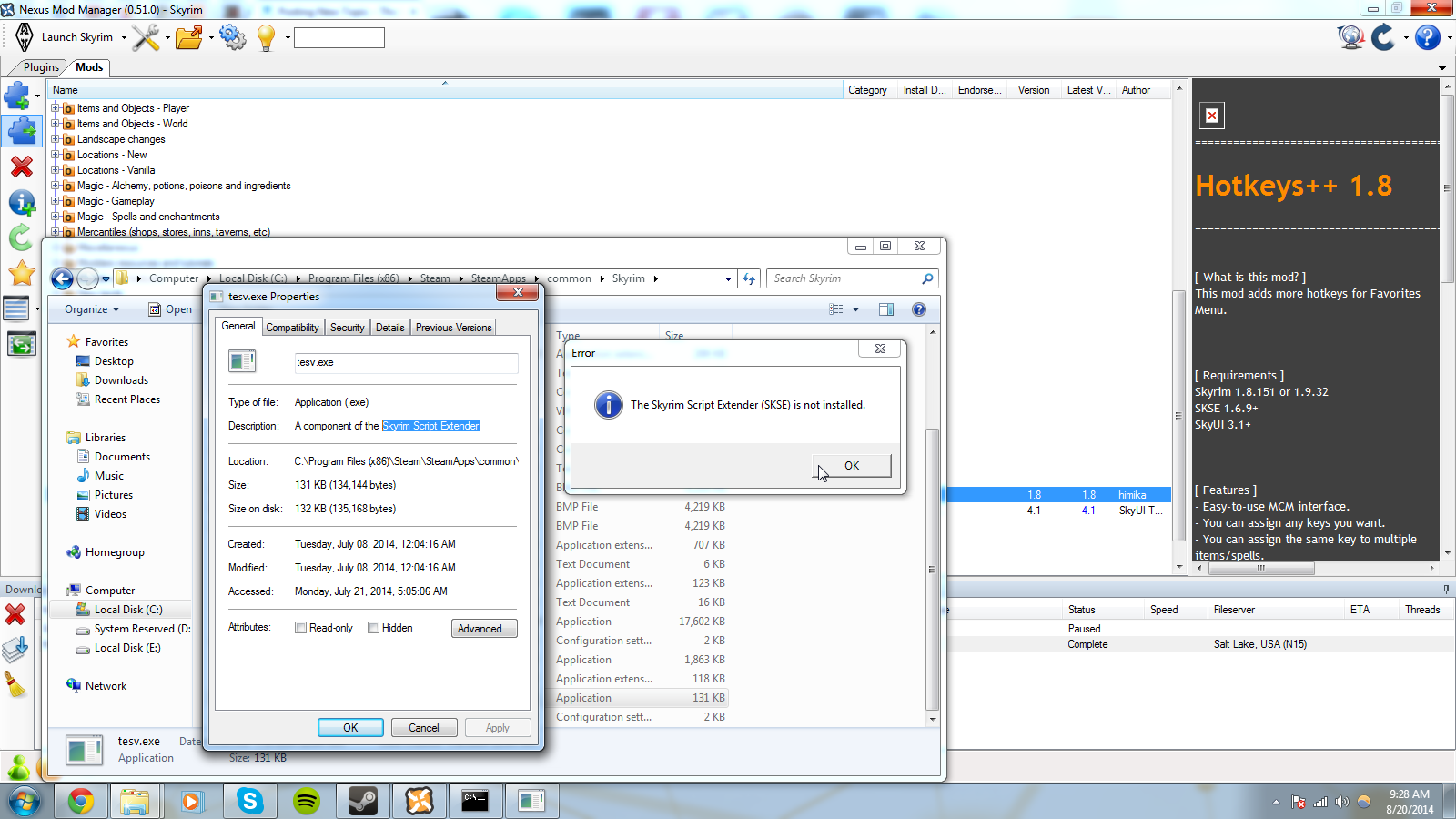Open the wrench and screwdriver tools icon
1456x819 pixels.
[x=146, y=37]
